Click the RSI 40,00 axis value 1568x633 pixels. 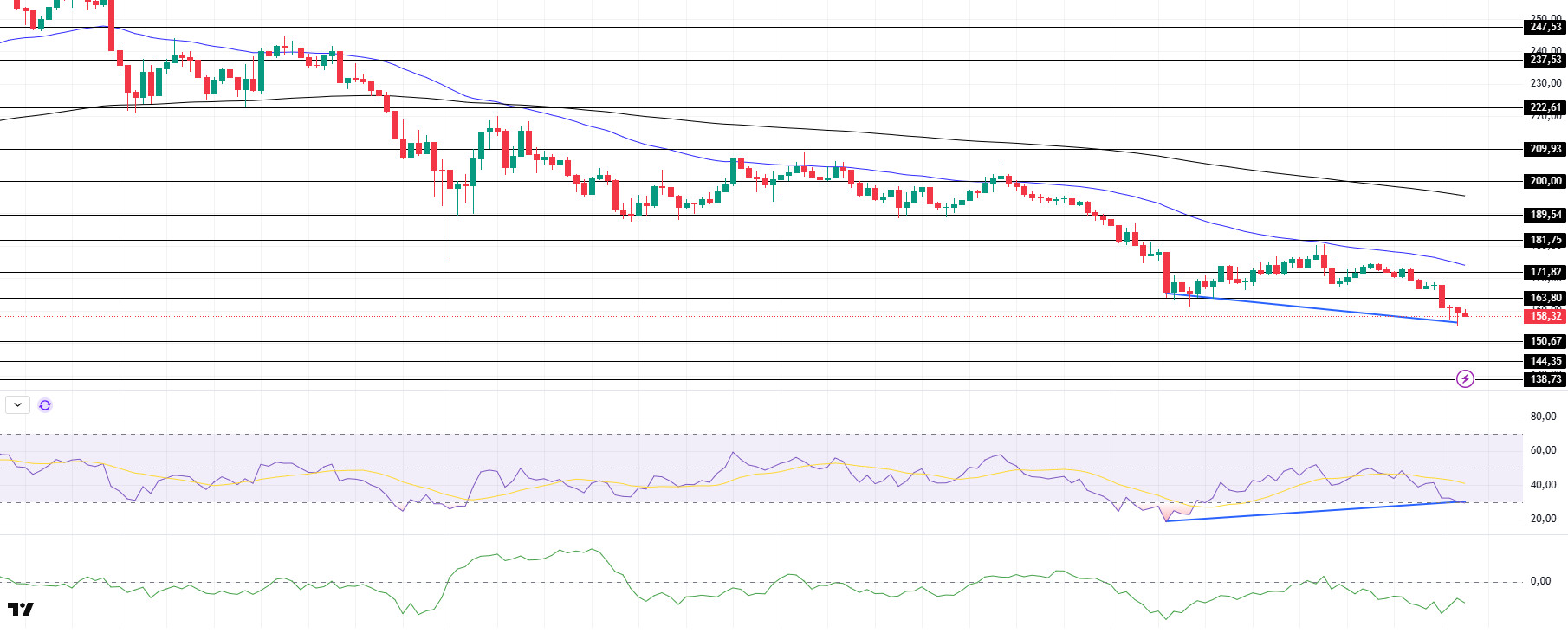tap(1543, 485)
